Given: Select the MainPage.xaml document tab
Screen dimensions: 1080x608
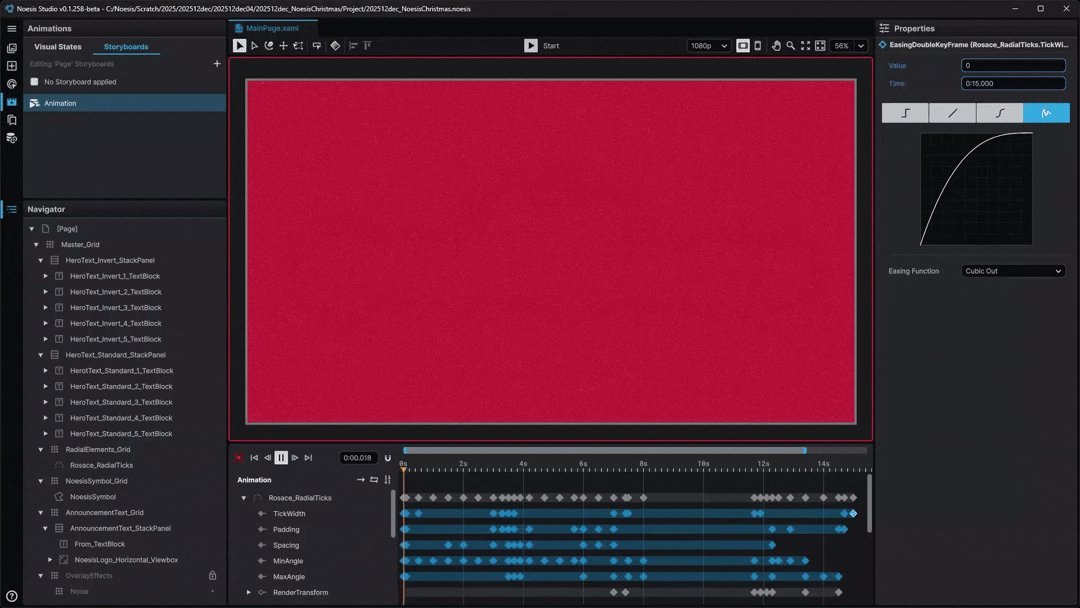Looking at the screenshot, I should tap(273, 28).
